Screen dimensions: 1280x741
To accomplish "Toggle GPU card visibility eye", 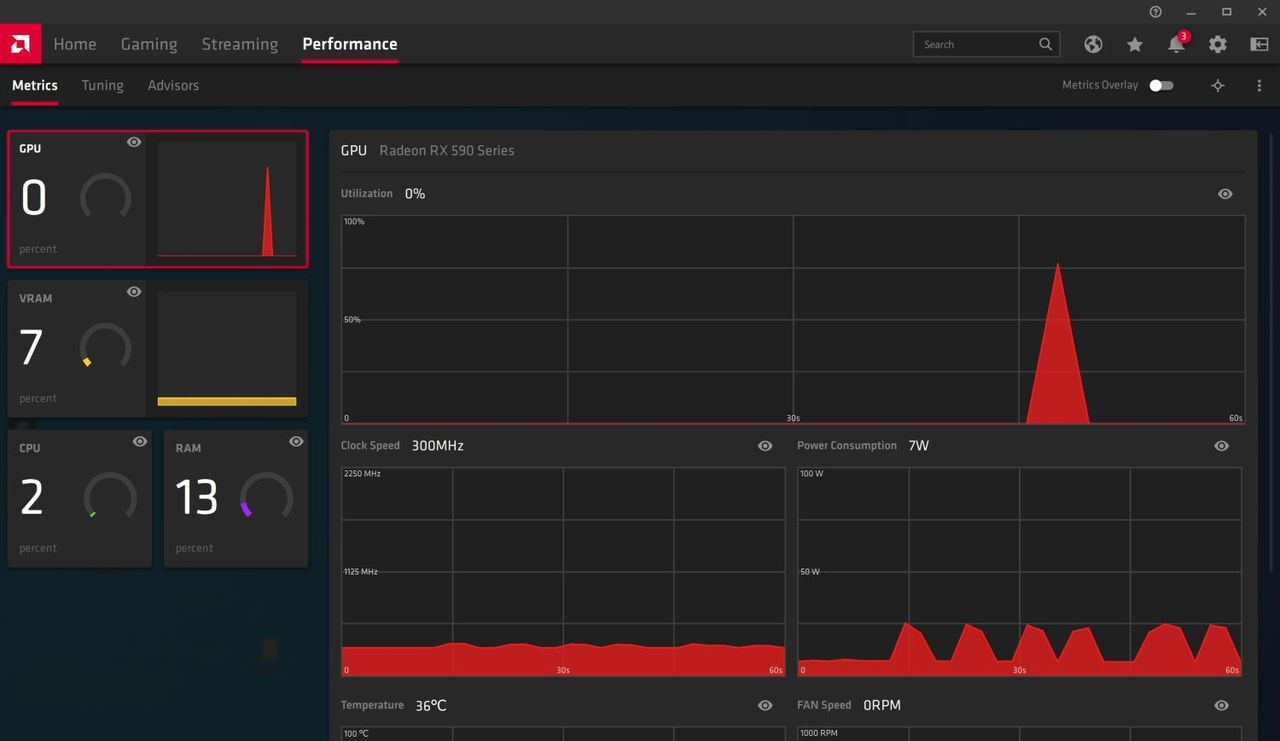I will tap(134, 142).
